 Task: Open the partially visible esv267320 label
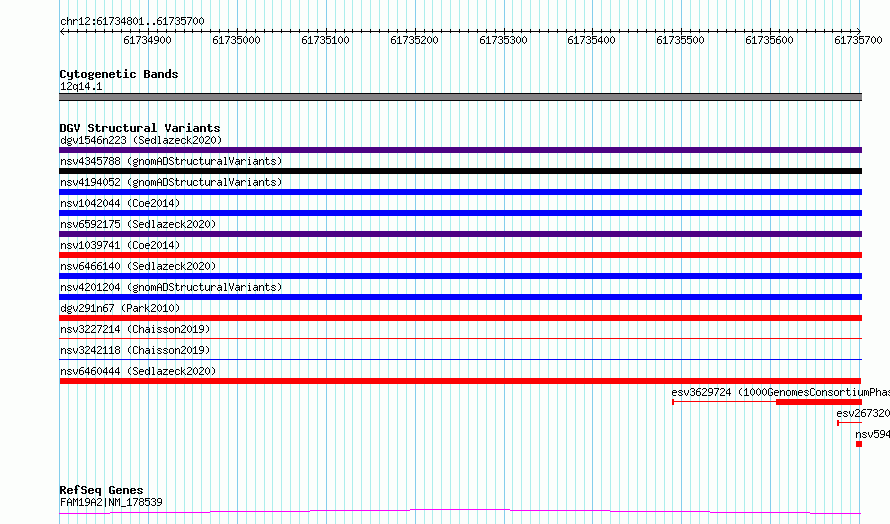[x=863, y=413]
